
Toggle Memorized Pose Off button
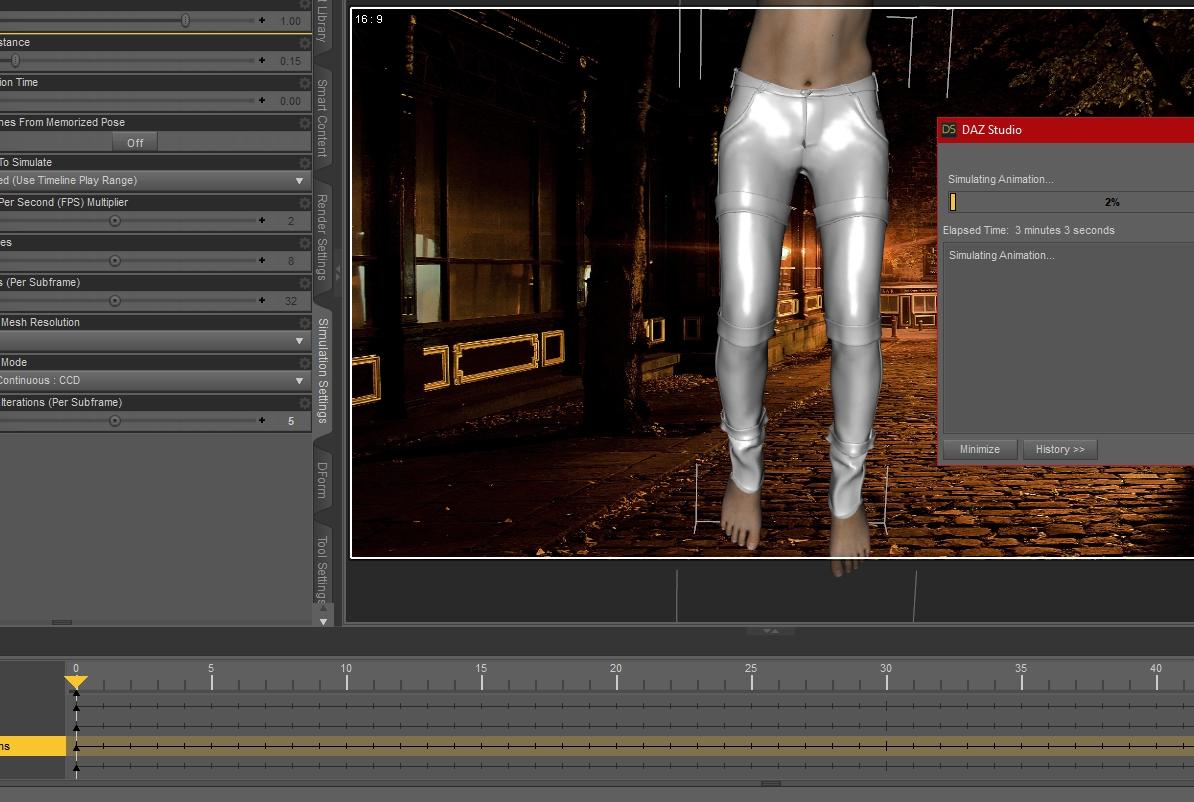point(135,143)
